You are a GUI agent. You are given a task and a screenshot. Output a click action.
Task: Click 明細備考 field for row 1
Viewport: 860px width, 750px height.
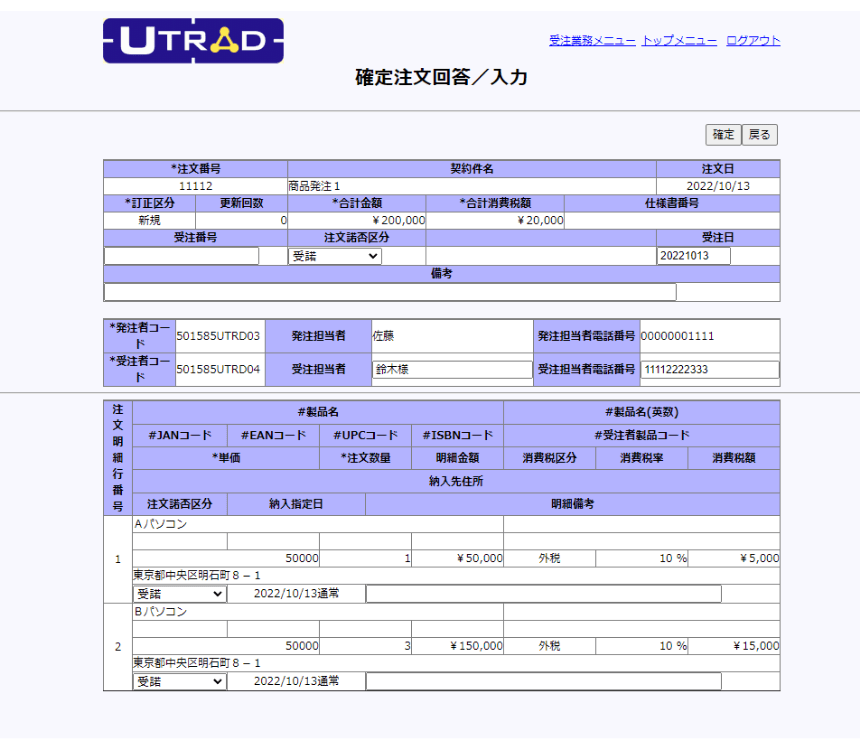[x=544, y=594]
